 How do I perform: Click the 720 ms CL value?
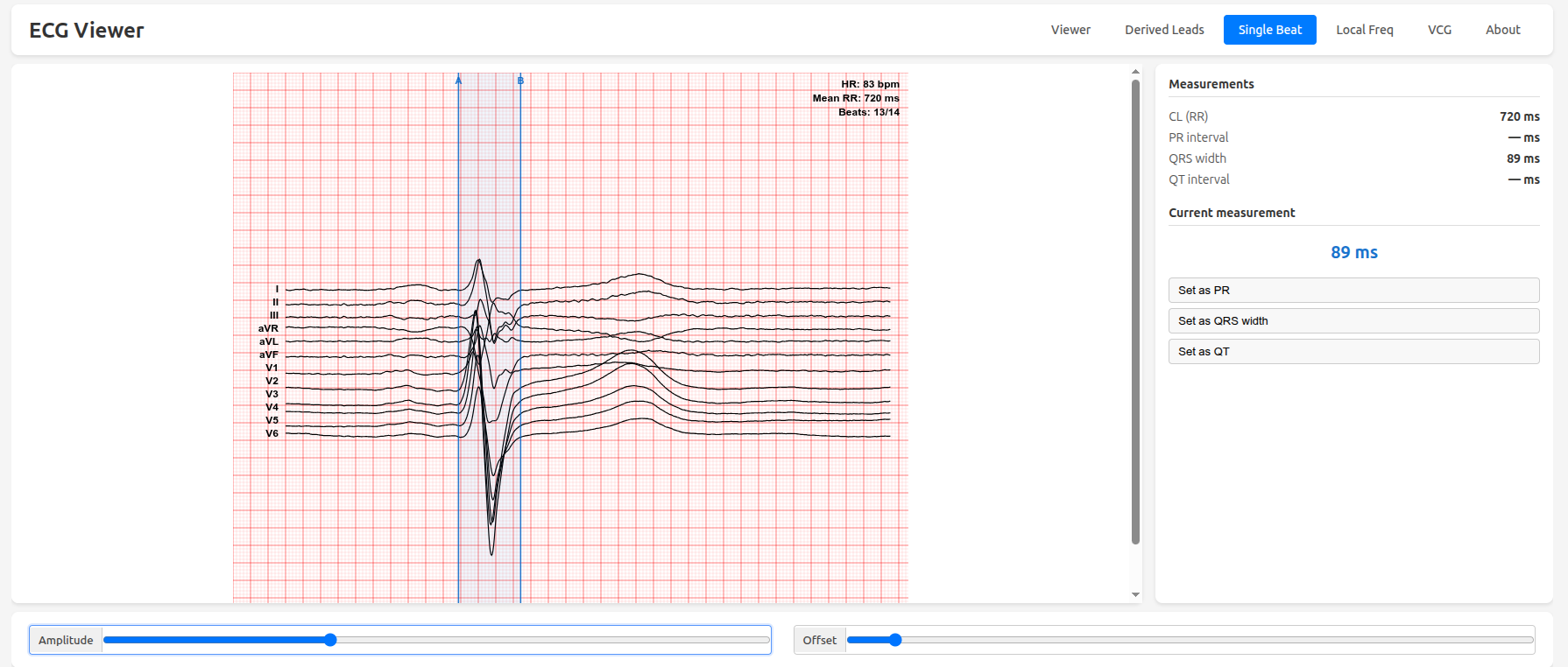pyautogui.click(x=1519, y=116)
